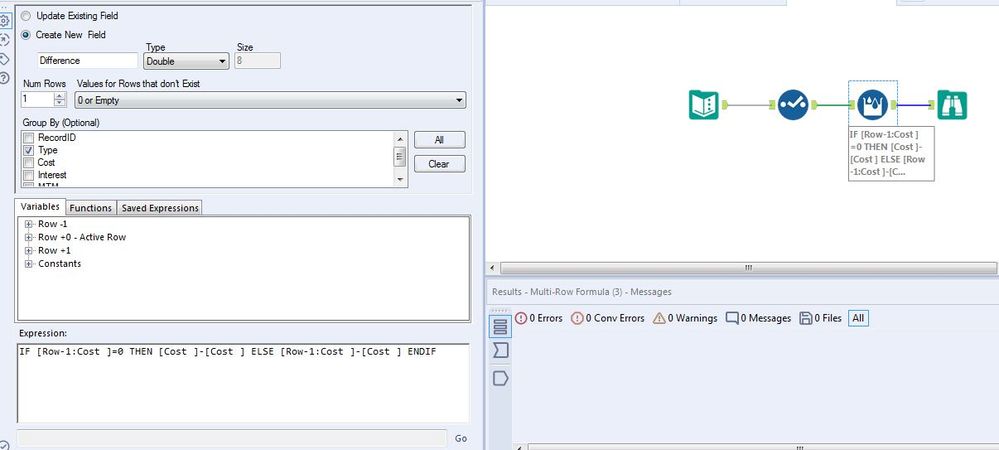The width and height of the screenshot is (999, 450).
Task: Filter results by 0 Warnings
Action: tap(685, 318)
